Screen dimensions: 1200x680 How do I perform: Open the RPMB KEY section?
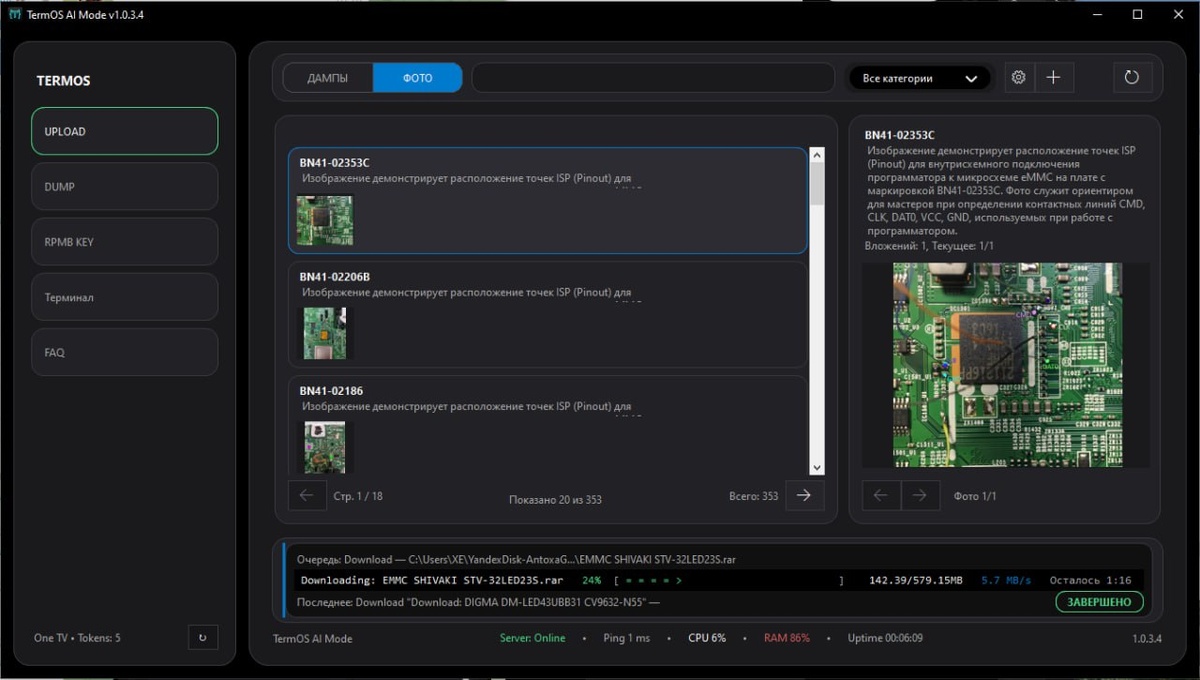[x=124, y=242]
